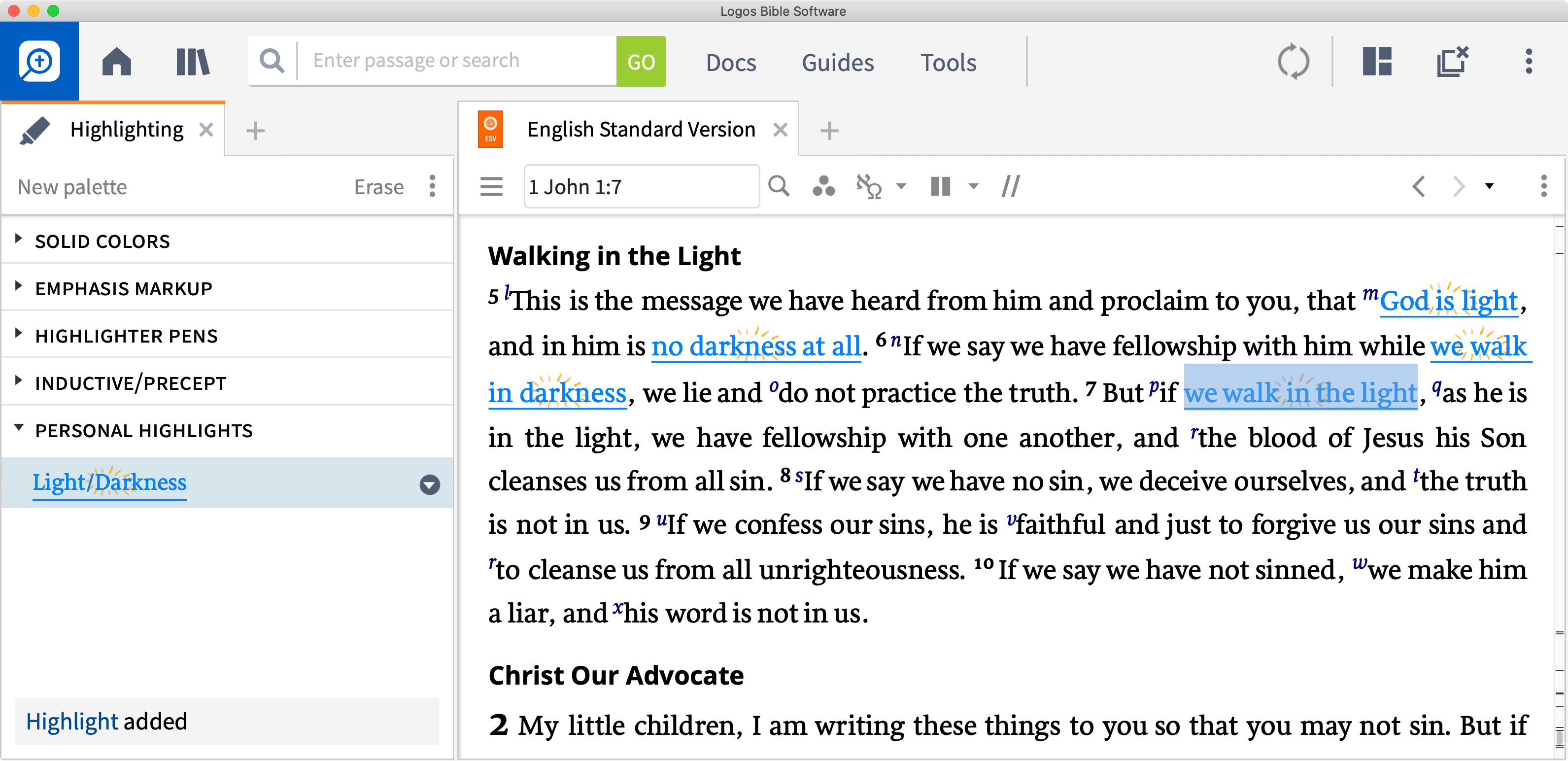The width and height of the screenshot is (1568, 761).
Task: Open the Highlighting panel three-dot menu
Action: click(432, 186)
